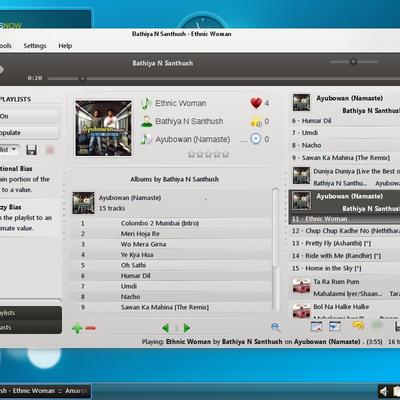Click playlist entry 6 - Humar Dil
This screenshot has width=400, height=400.
(345, 121)
